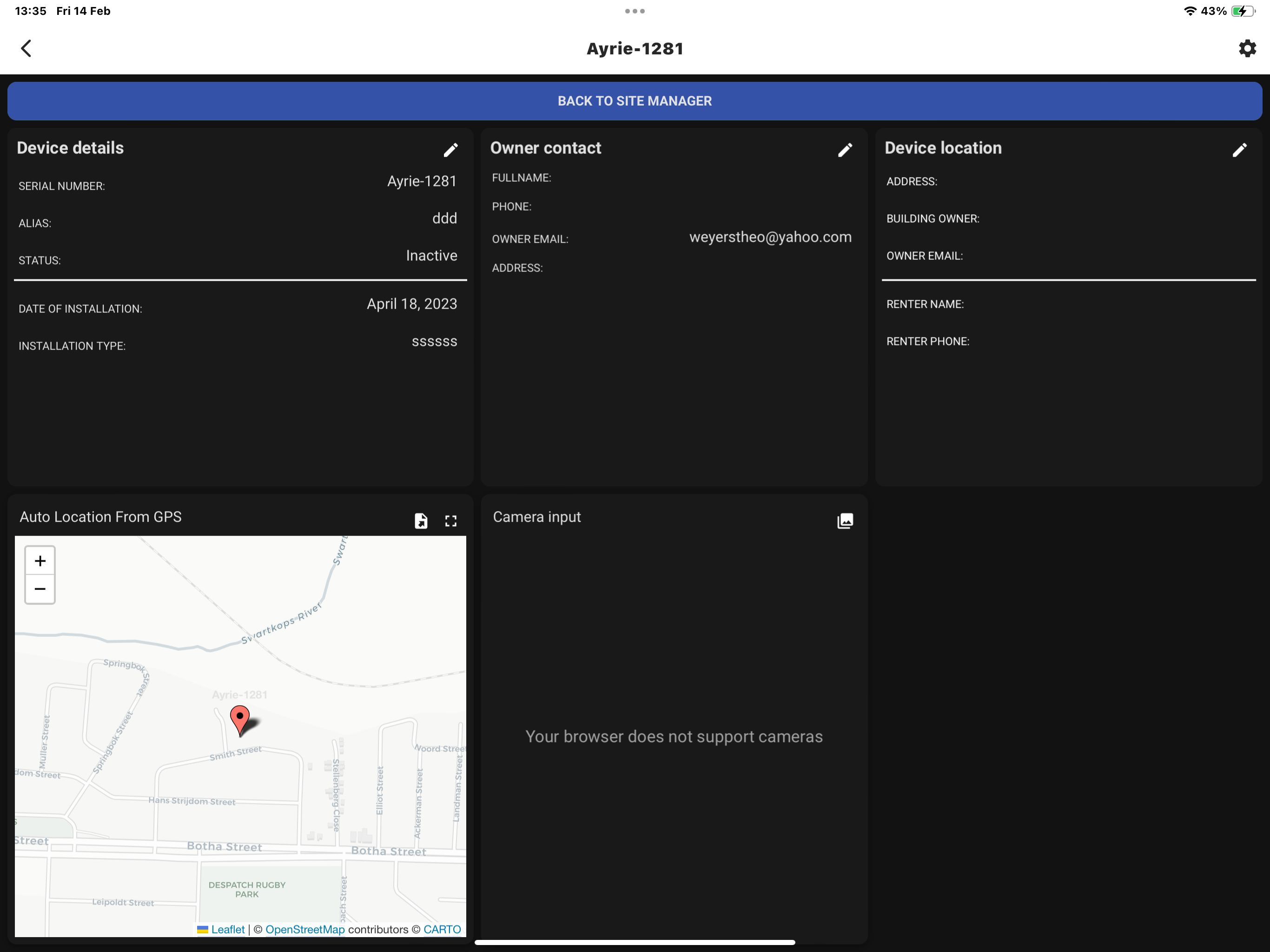Screen dimensions: 1270x952
Task: Click the Owner contact heading
Action: click(545, 147)
